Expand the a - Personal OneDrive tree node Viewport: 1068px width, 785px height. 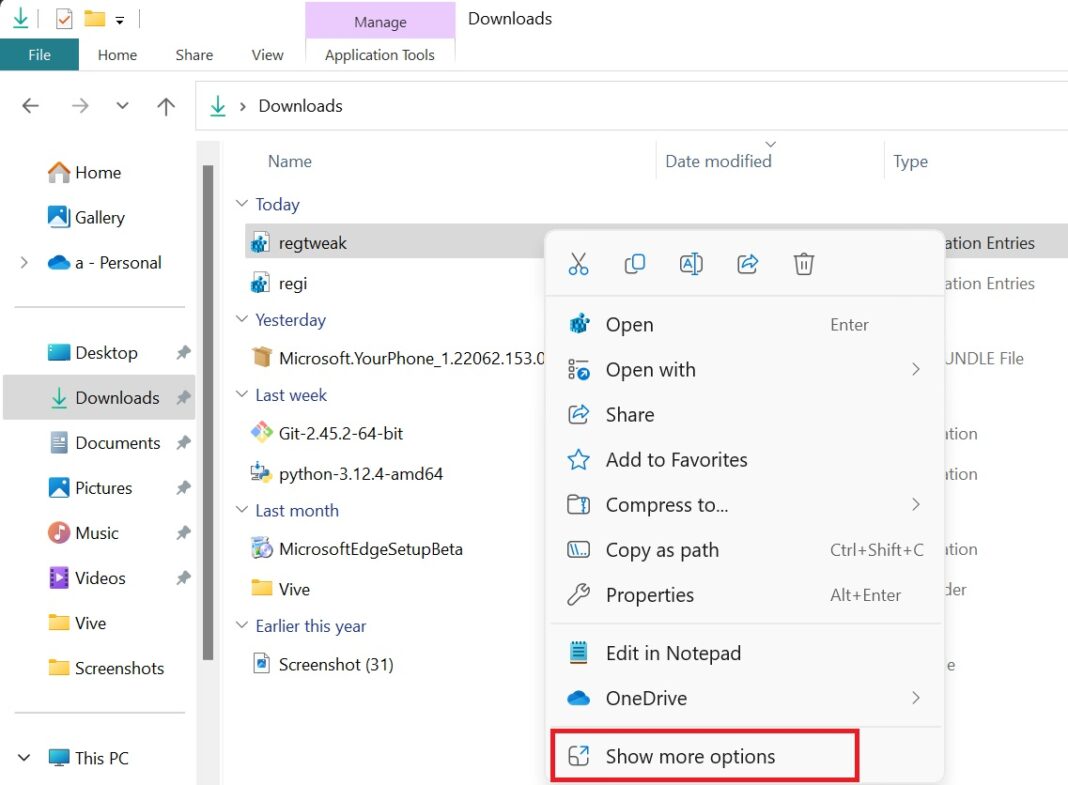click(x=24, y=262)
